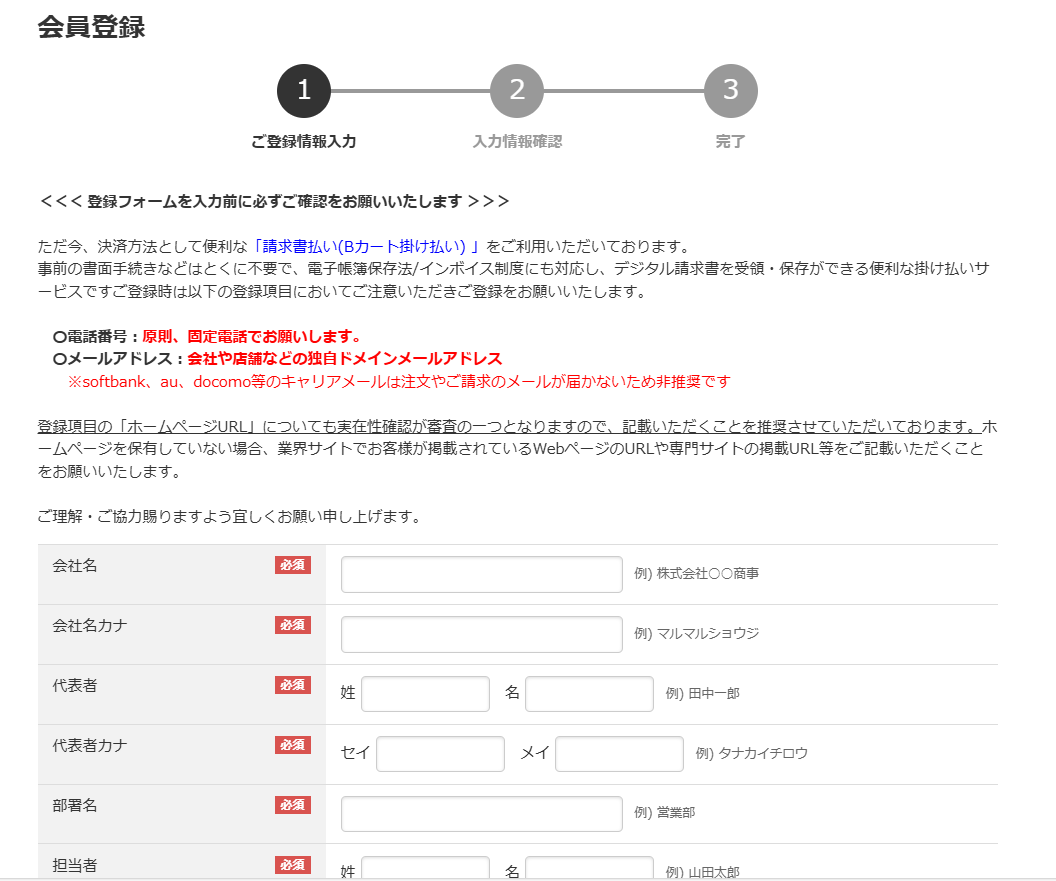This screenshot has width=1056, height=881.
Task: Focus the 会社名 input field
Action: [482, 575]
